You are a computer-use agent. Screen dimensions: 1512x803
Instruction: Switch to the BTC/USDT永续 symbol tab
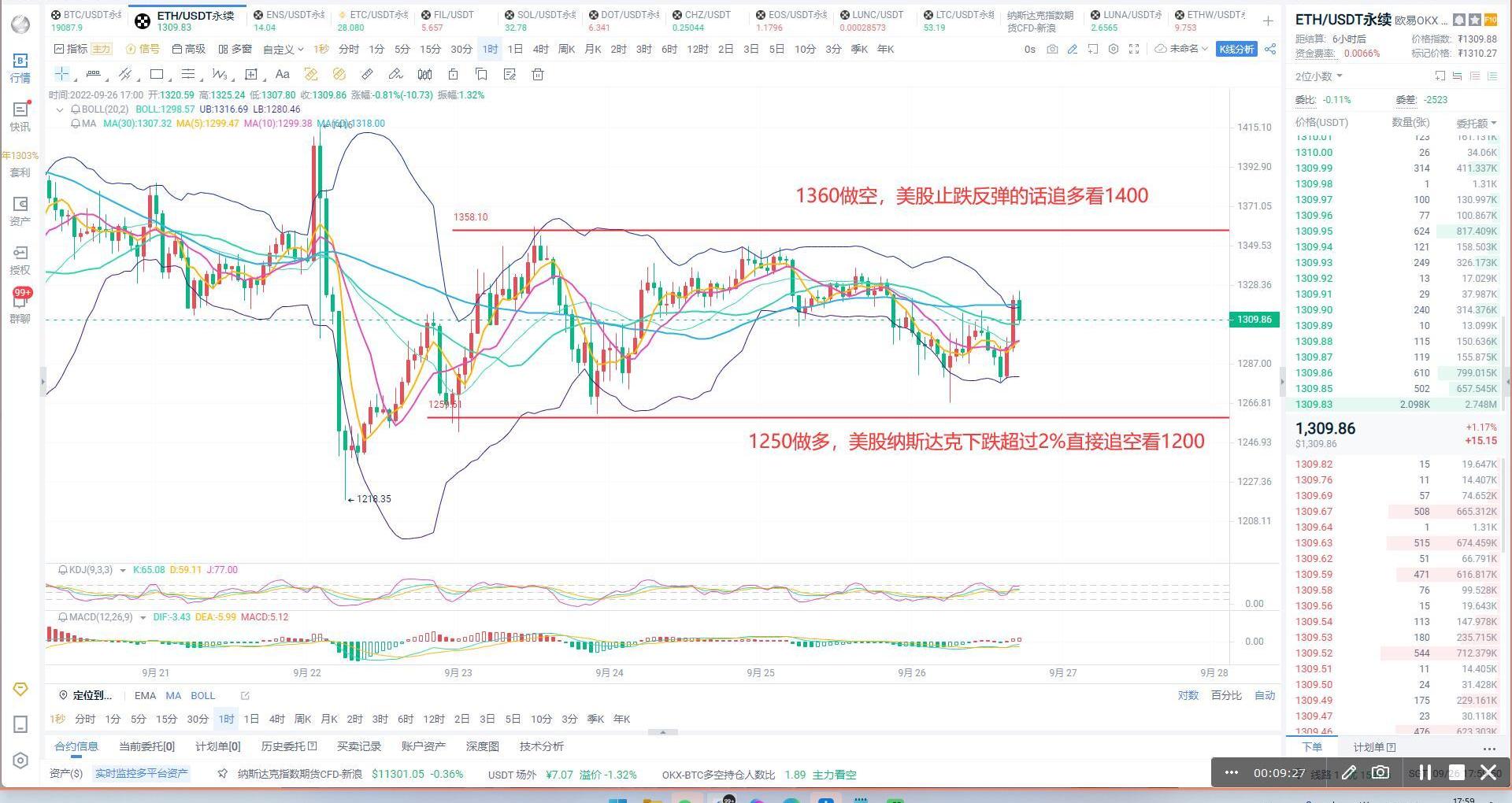click(87, 20)
